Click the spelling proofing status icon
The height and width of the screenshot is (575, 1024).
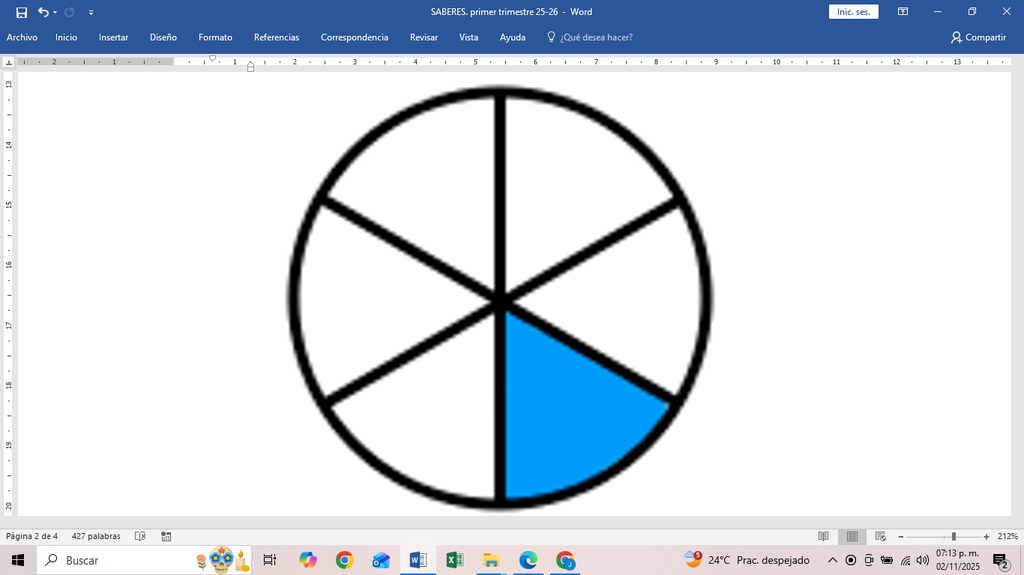[140, 536]
